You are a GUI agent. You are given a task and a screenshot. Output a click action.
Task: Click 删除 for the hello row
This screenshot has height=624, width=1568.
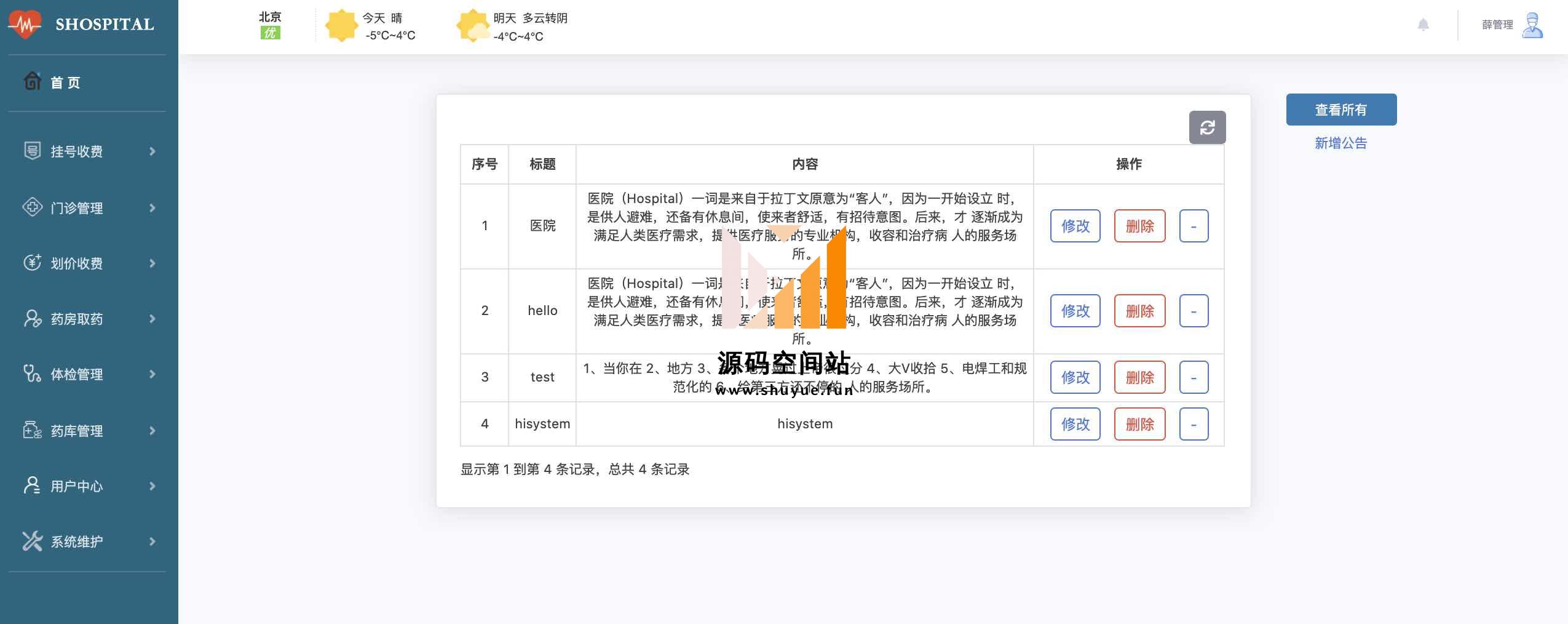pyautogui.click(x=1139, y=311)
